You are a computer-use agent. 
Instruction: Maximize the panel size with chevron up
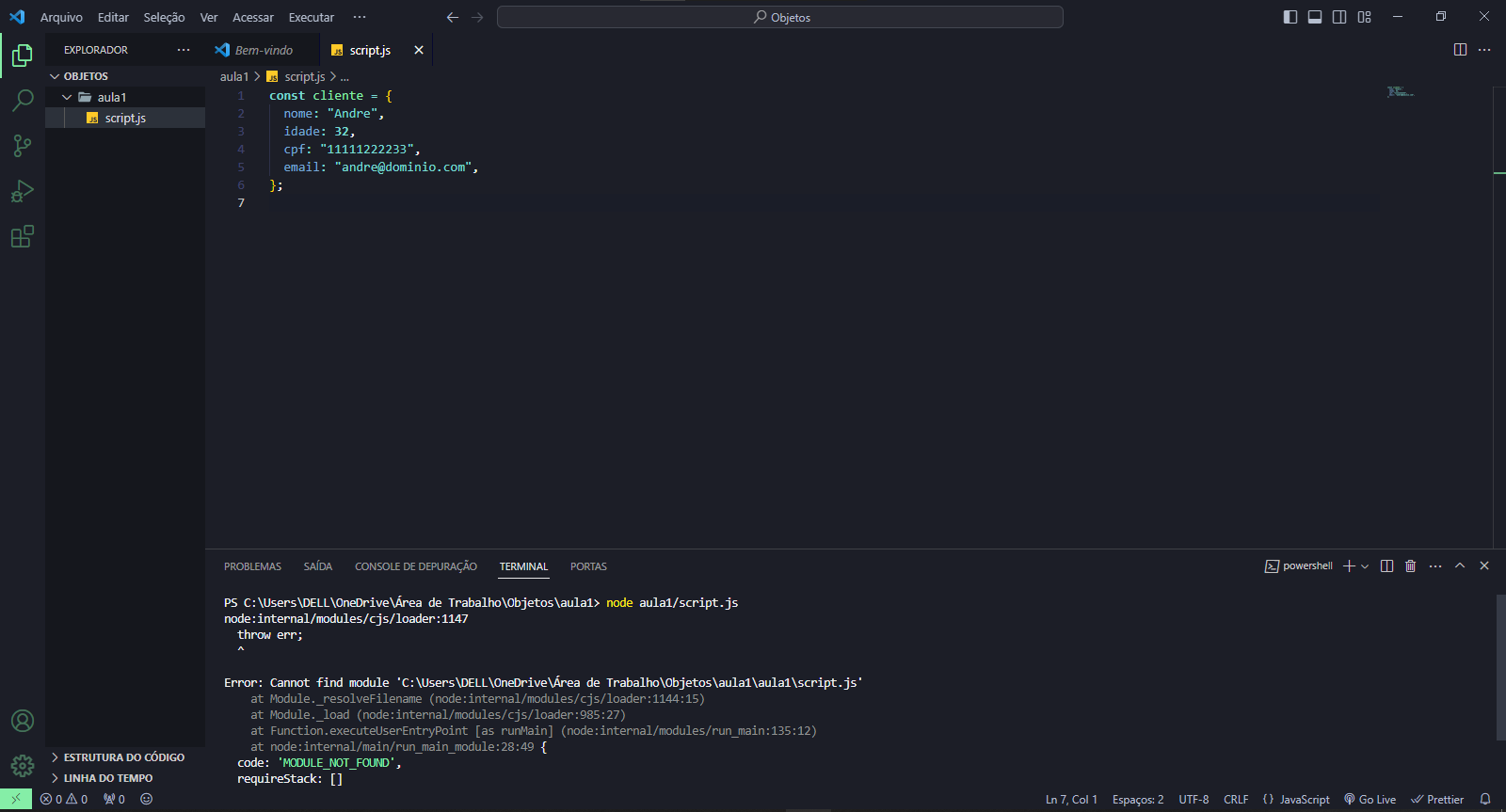[1460, 565]
